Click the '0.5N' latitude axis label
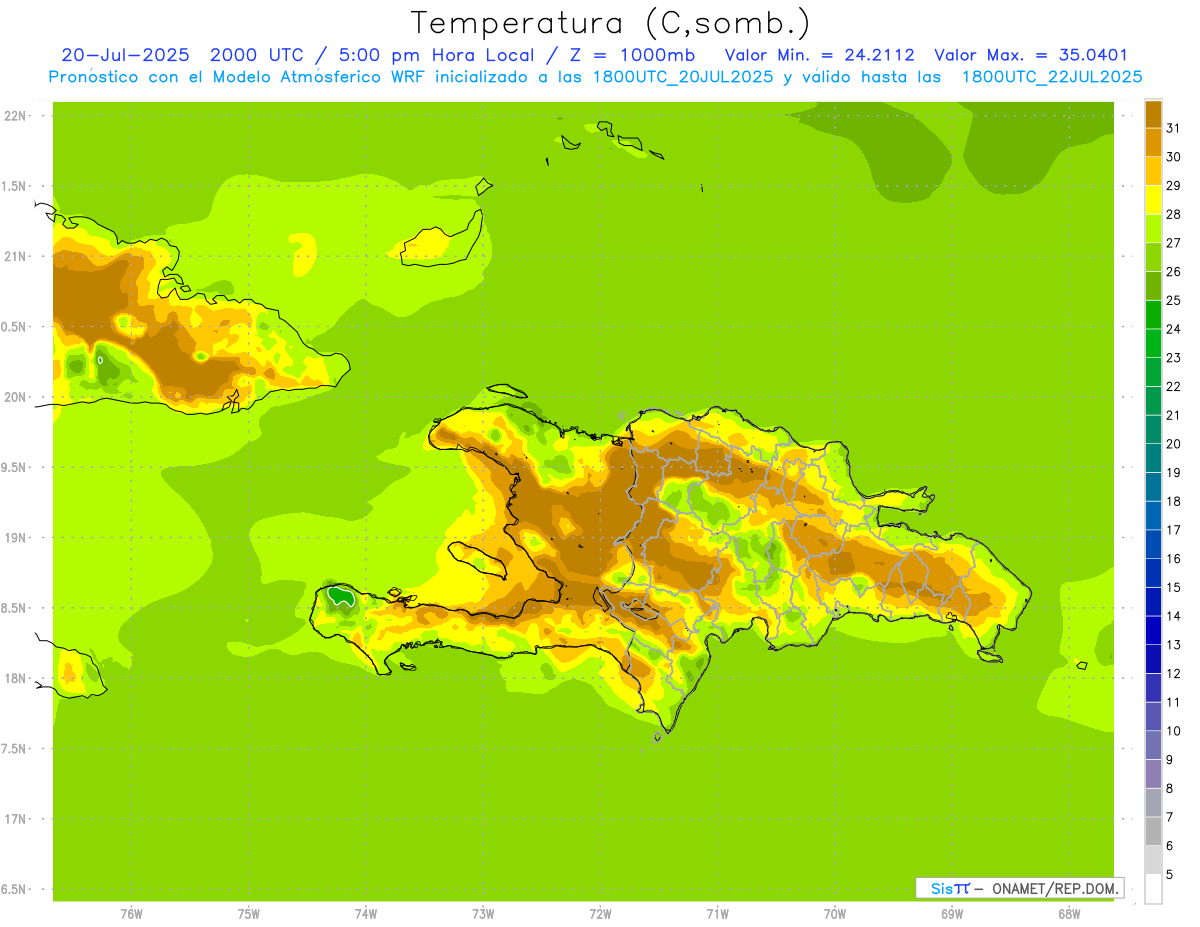 click(x=15, y=327)
